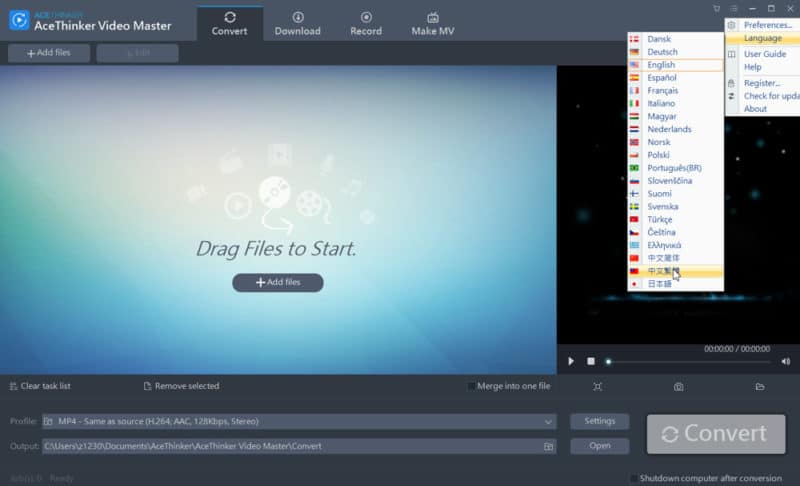Click Remove selected
800x486 pixels.
(182, 386)
